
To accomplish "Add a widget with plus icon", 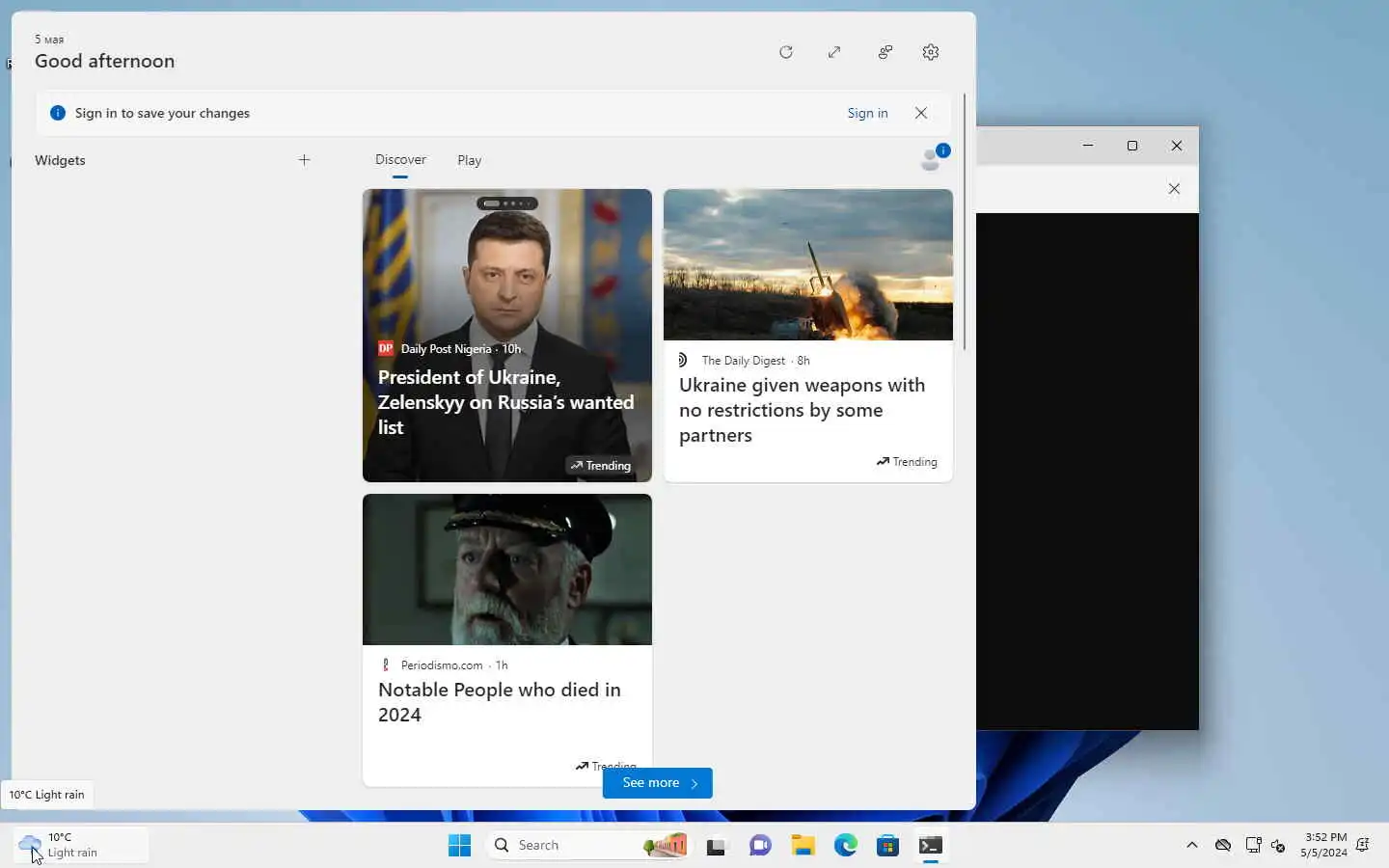I will coord(304,160).
